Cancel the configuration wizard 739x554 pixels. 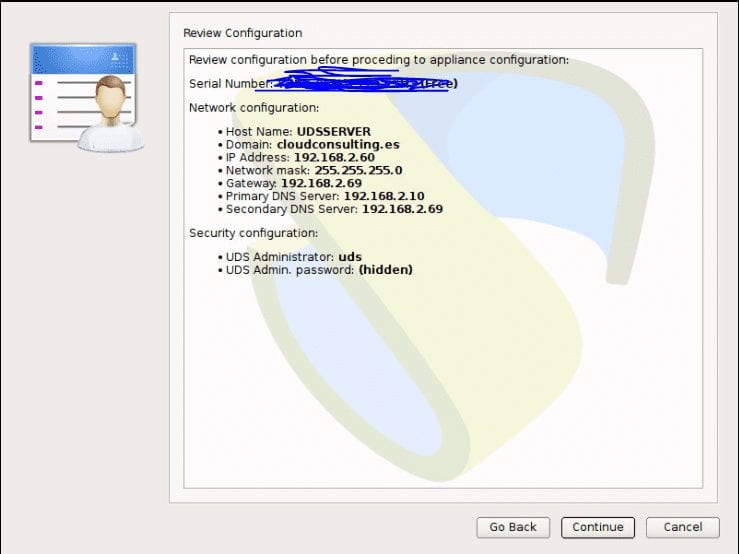[x=682, y=527]
